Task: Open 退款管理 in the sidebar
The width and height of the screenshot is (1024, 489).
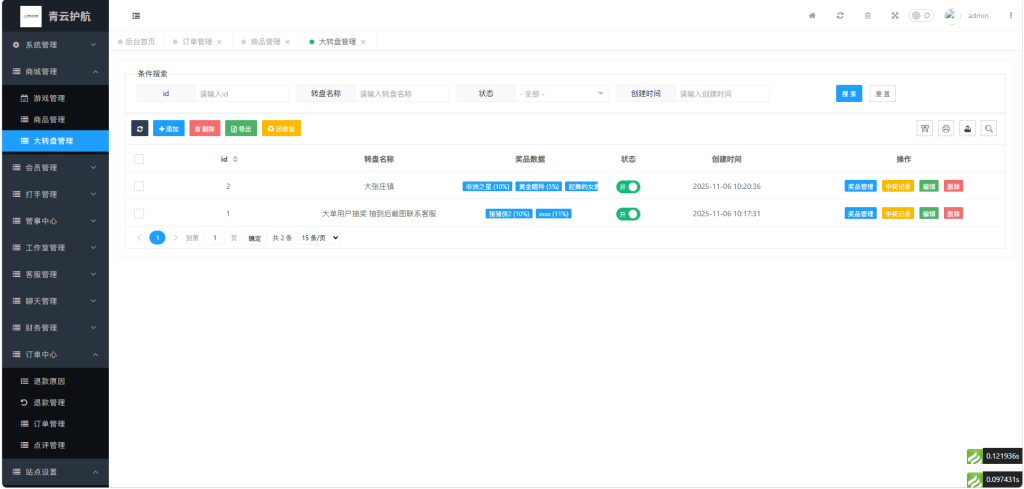Action: click(54, 403)
